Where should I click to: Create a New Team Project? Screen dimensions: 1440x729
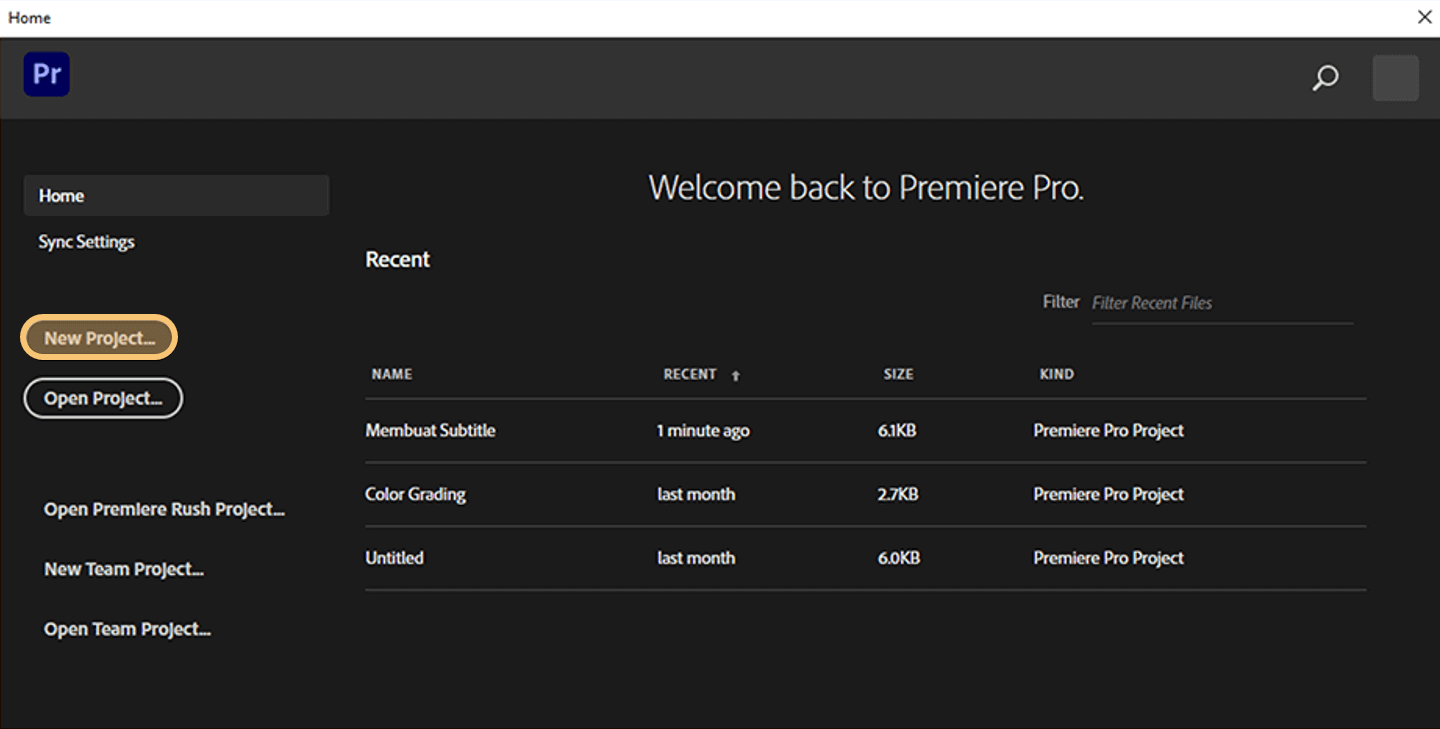pyautogui.click(x=124, y=569)
